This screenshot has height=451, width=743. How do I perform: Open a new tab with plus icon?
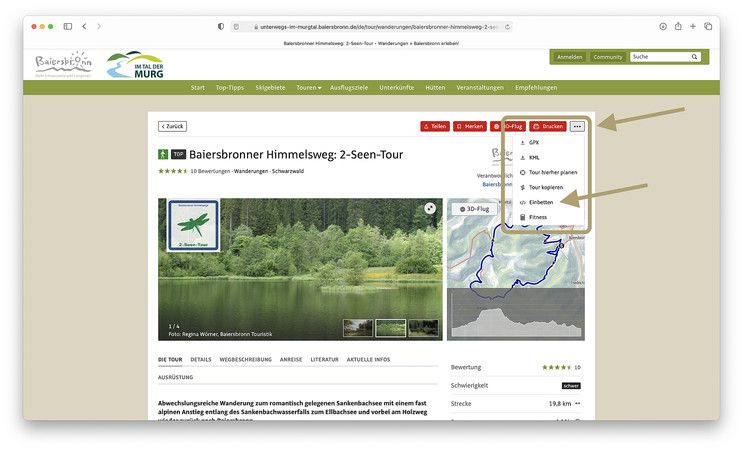click(693, 27)
